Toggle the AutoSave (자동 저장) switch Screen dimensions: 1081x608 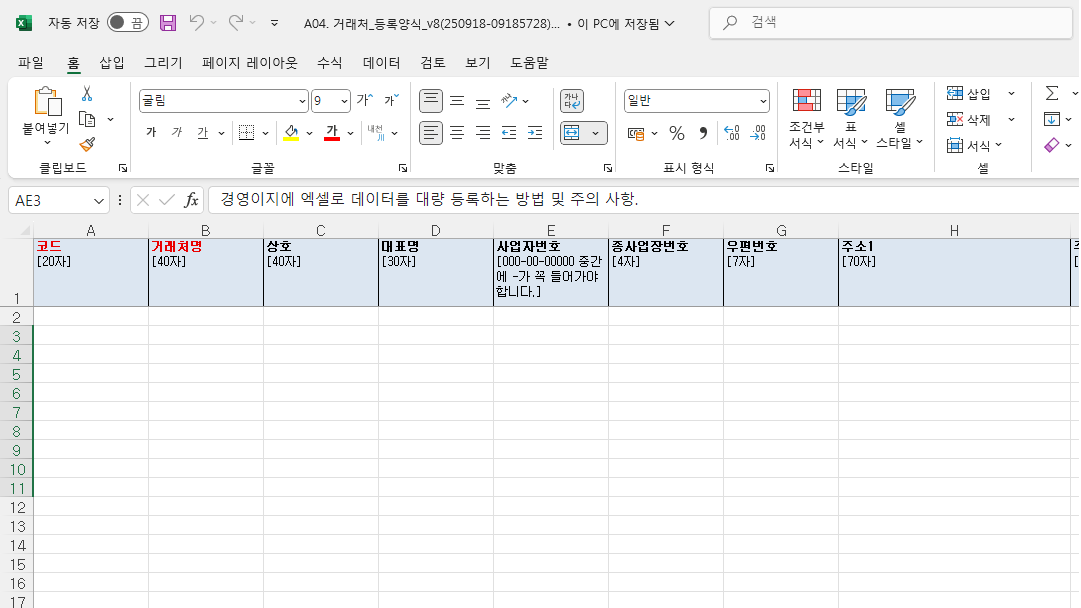[x=127, y=22]
